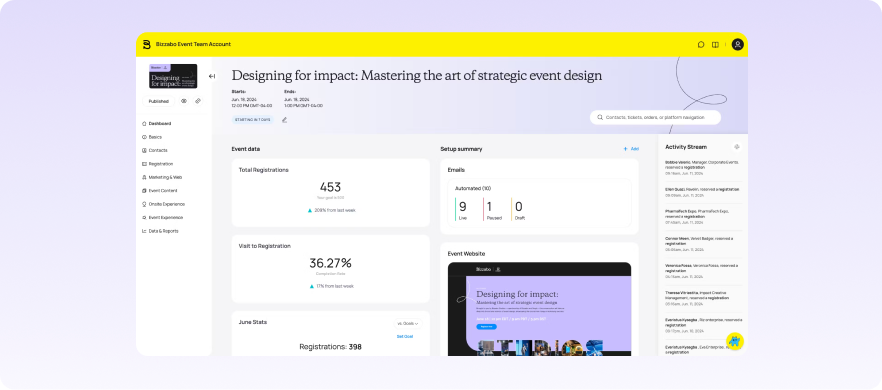Viewport: 882px width, 390px height.
Task: Open Registration in the sidebar
Action: click(x=158, y=164)
